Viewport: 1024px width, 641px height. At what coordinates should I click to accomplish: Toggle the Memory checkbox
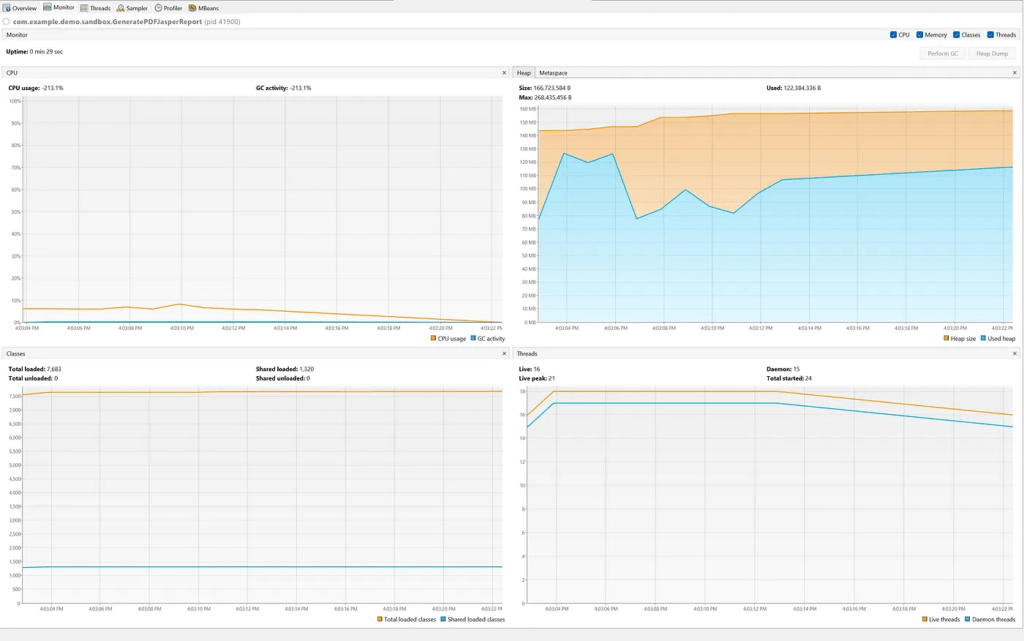coord(920,35)
